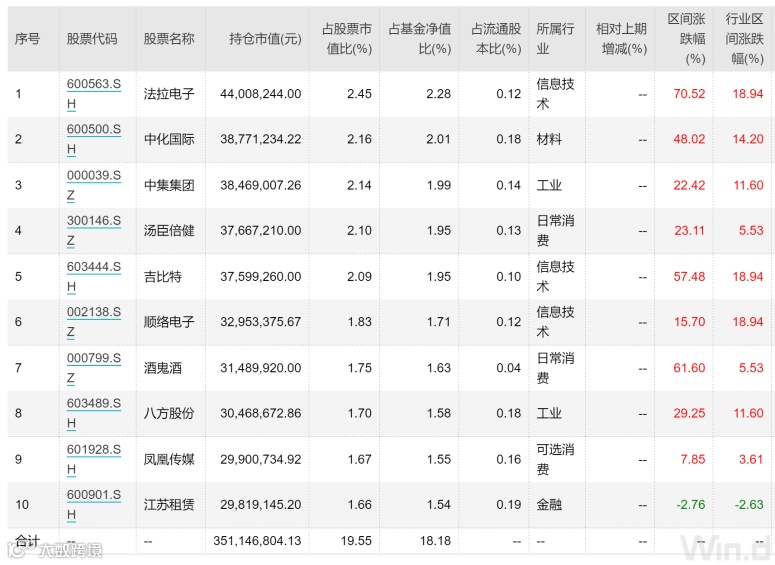Viewport: 775px width, 565px height.
Task: Click total stock ratio 19.55
Action: (x=356, y=541)
